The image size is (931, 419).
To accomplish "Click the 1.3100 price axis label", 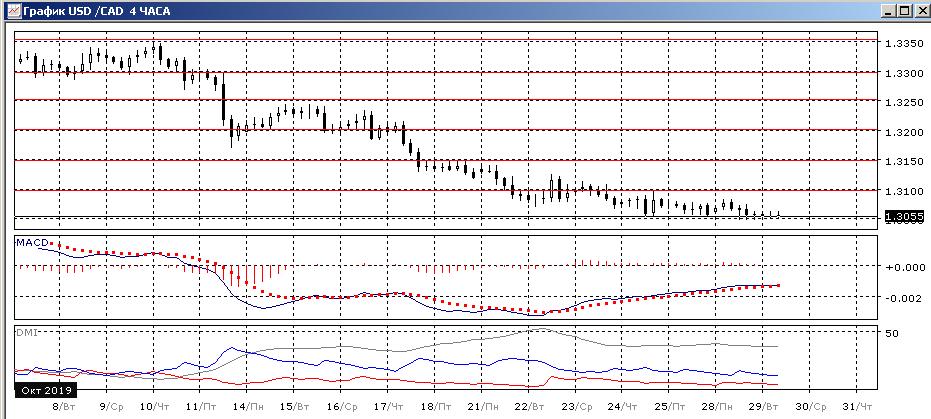I will pyautogui.click(x=902, y=191).
